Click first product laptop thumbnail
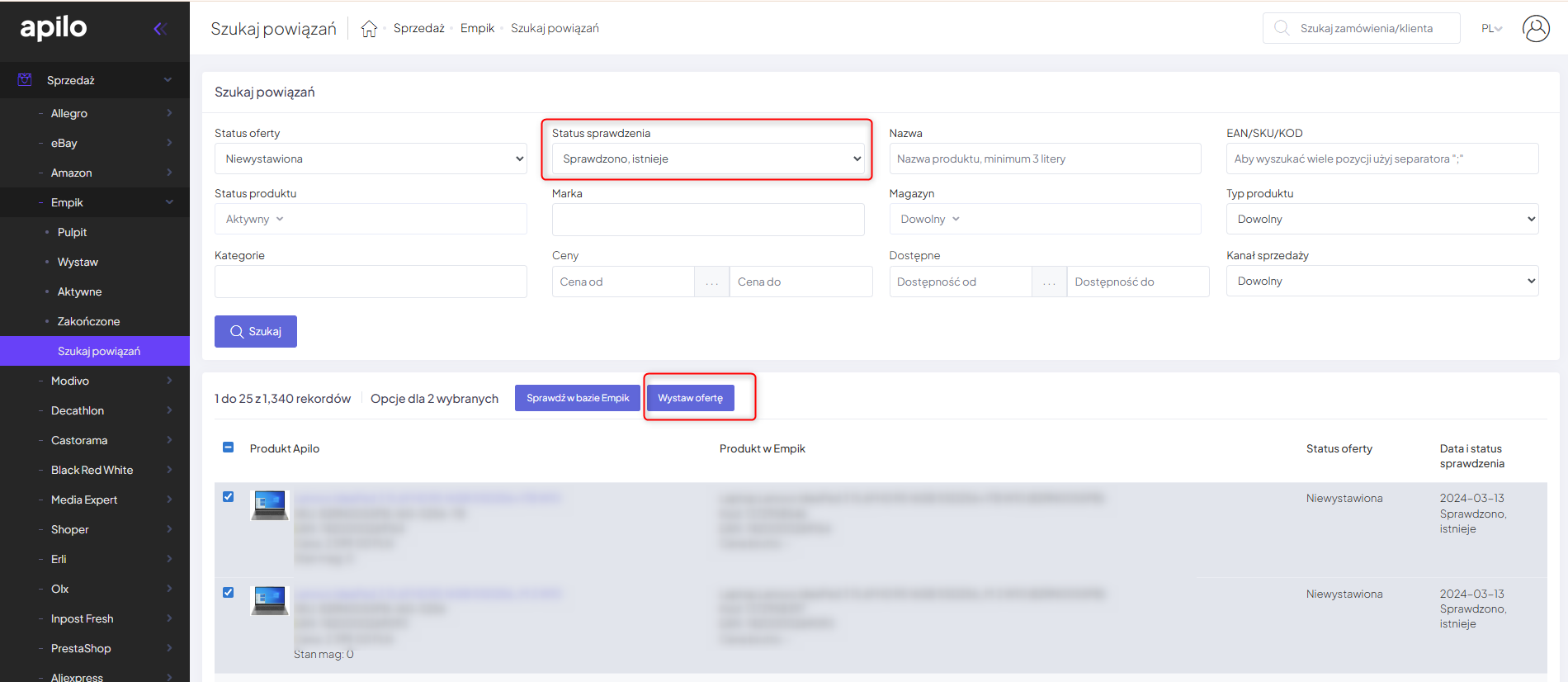The width and height of the screenshot is (1568, 682). click(269, 504)
